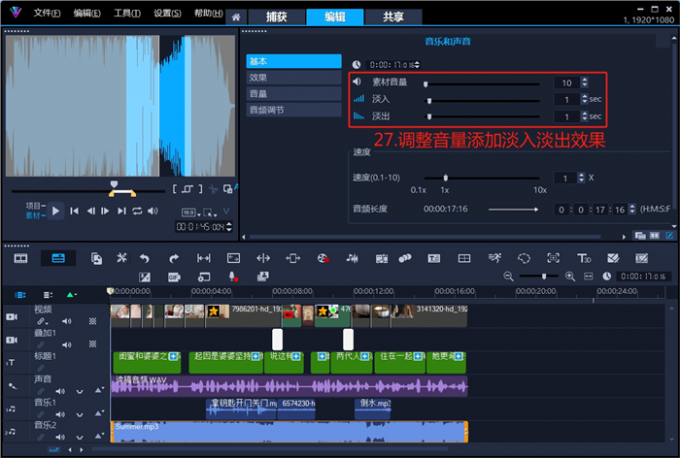Toggle ripple editing link on 标题1 track
The image size is (680, 458).
click(41, 368)
